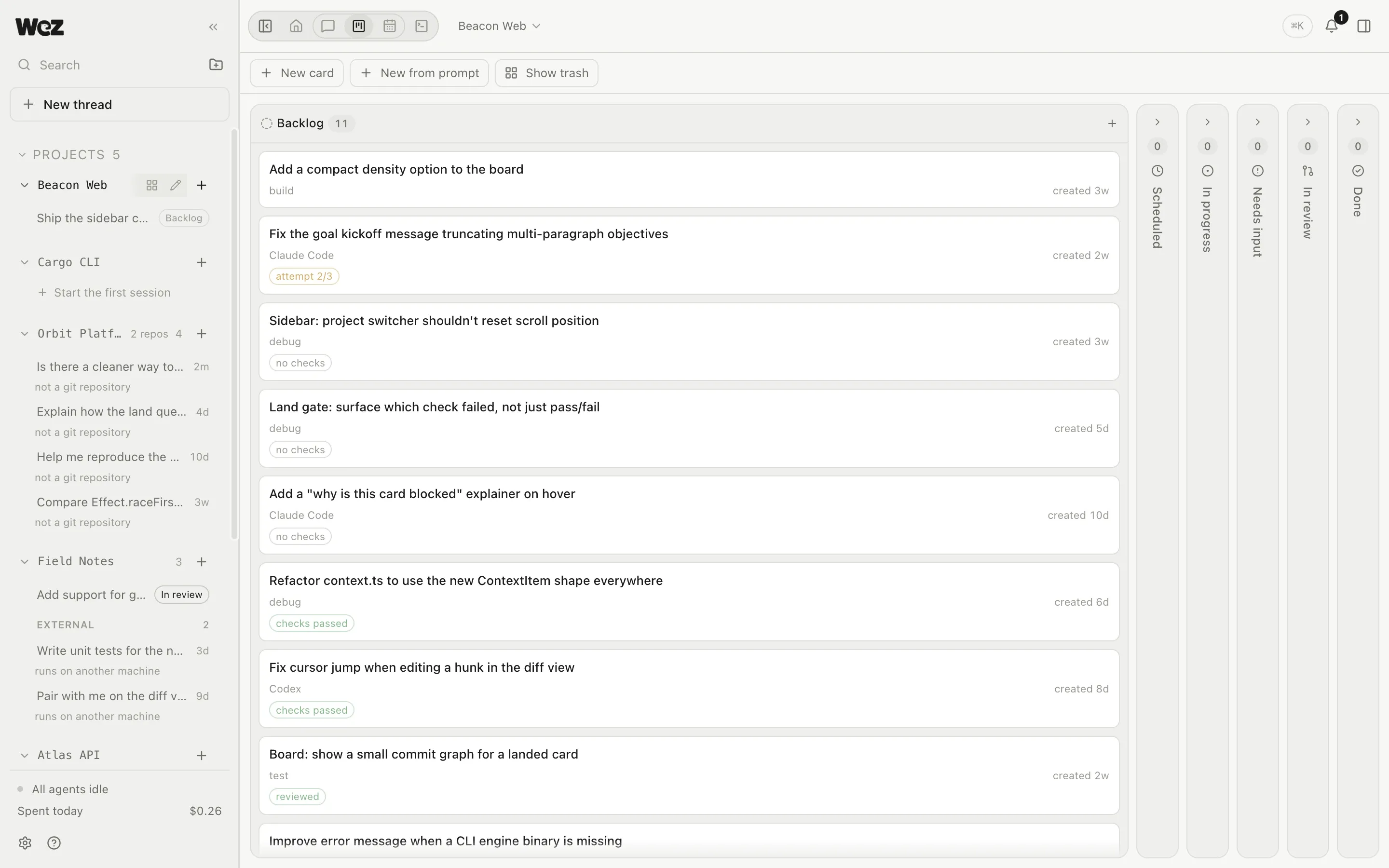Viewport: 1389px width, 868px height.
Task: Expand the In progress column
Action: (1208, 122)
